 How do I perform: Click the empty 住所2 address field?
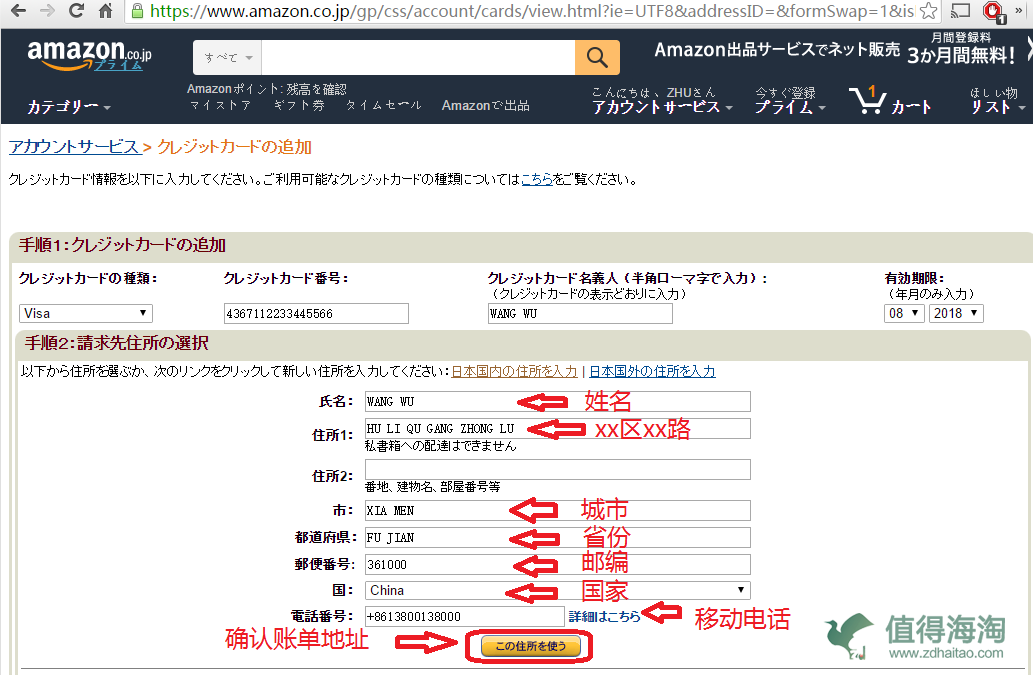(557, 470)
